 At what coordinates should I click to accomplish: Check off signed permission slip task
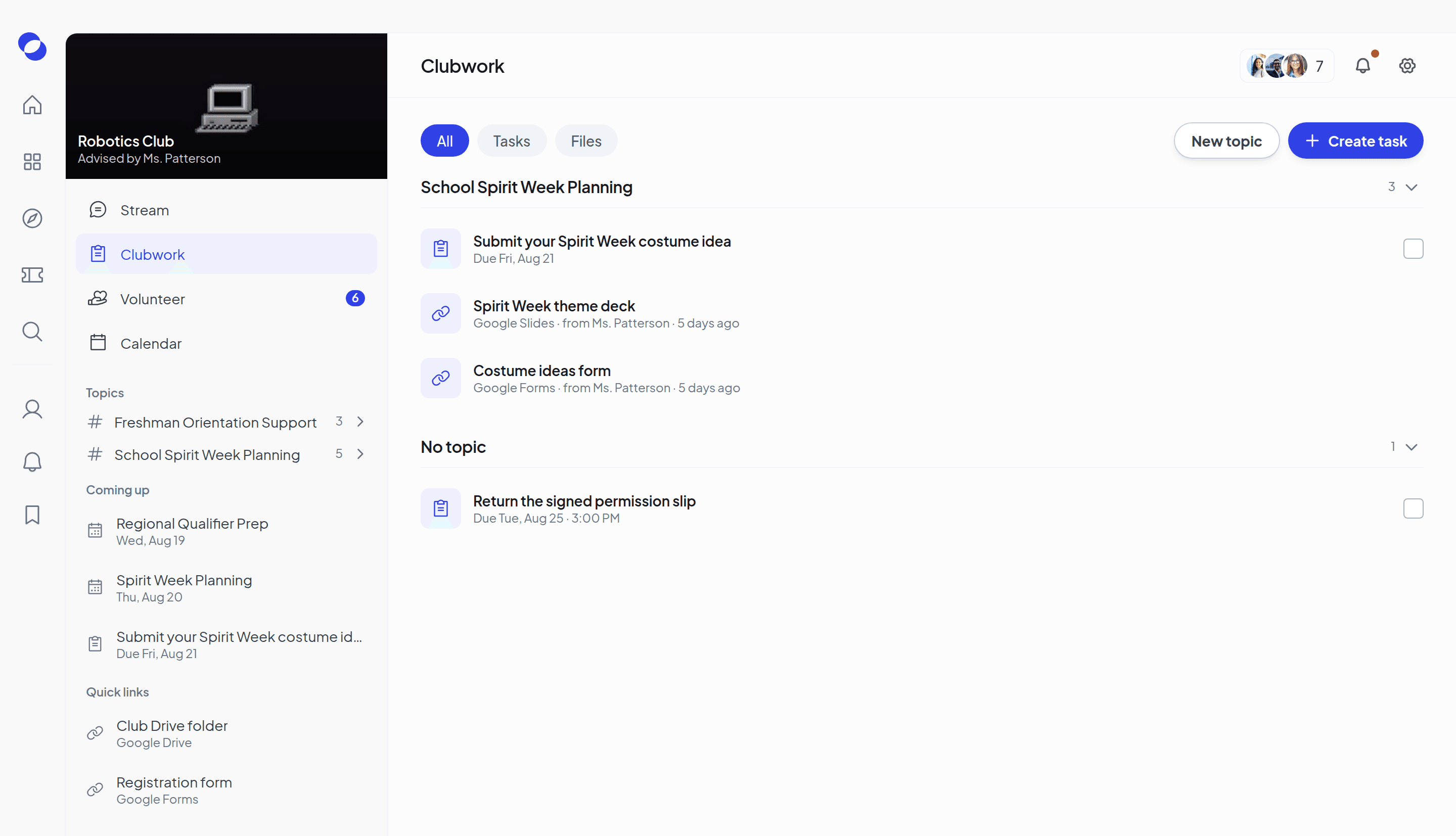point(1413,508)
